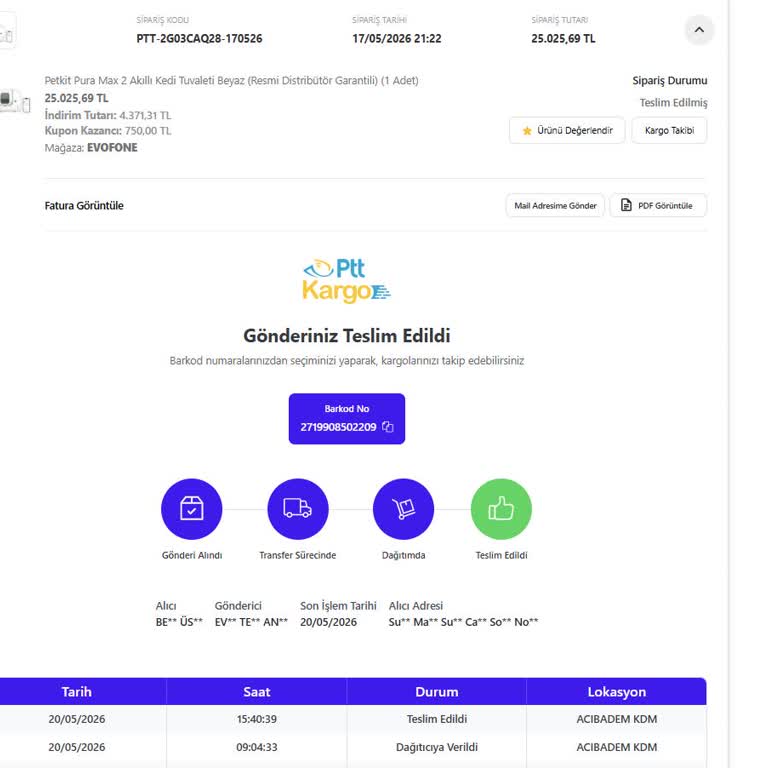Open PDF Görüntüle invoice button

click(658, 206)
